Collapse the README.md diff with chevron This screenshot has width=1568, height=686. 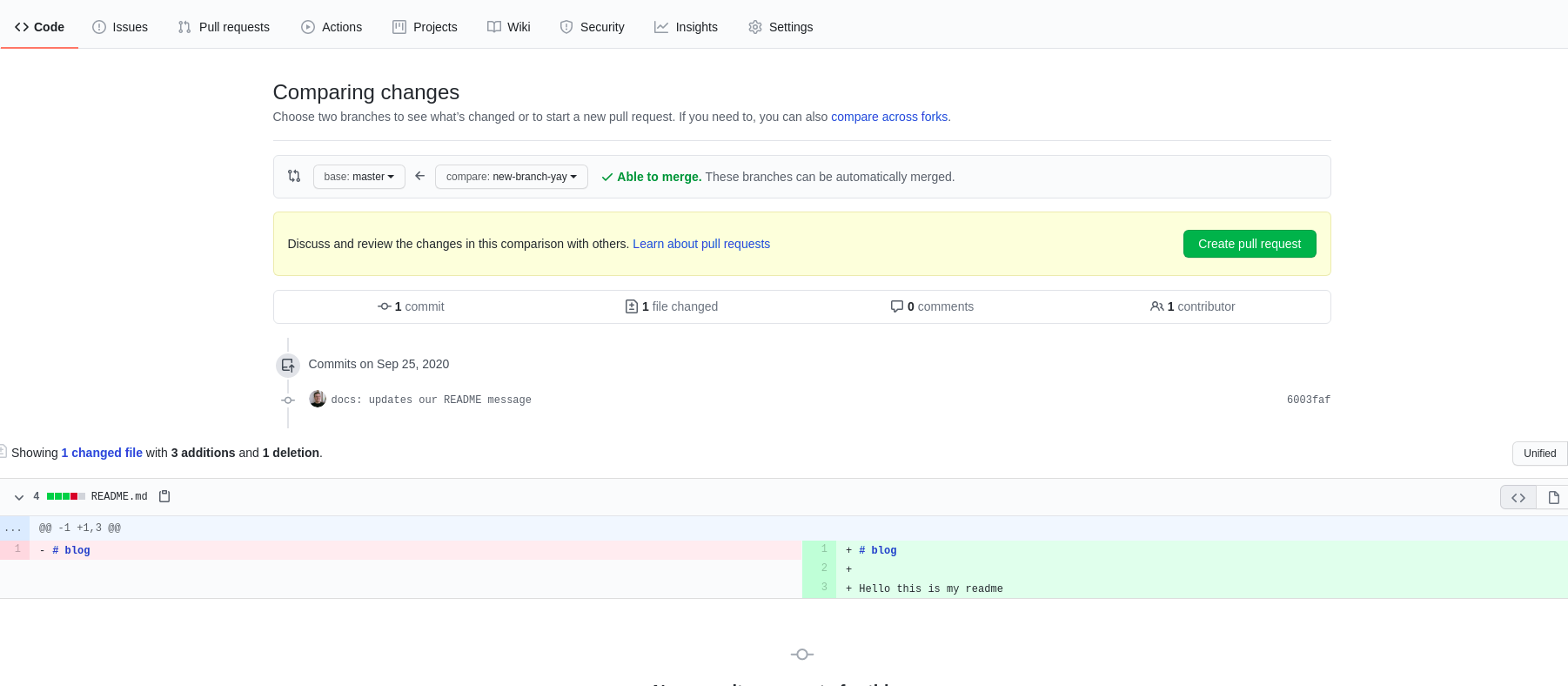19,497
